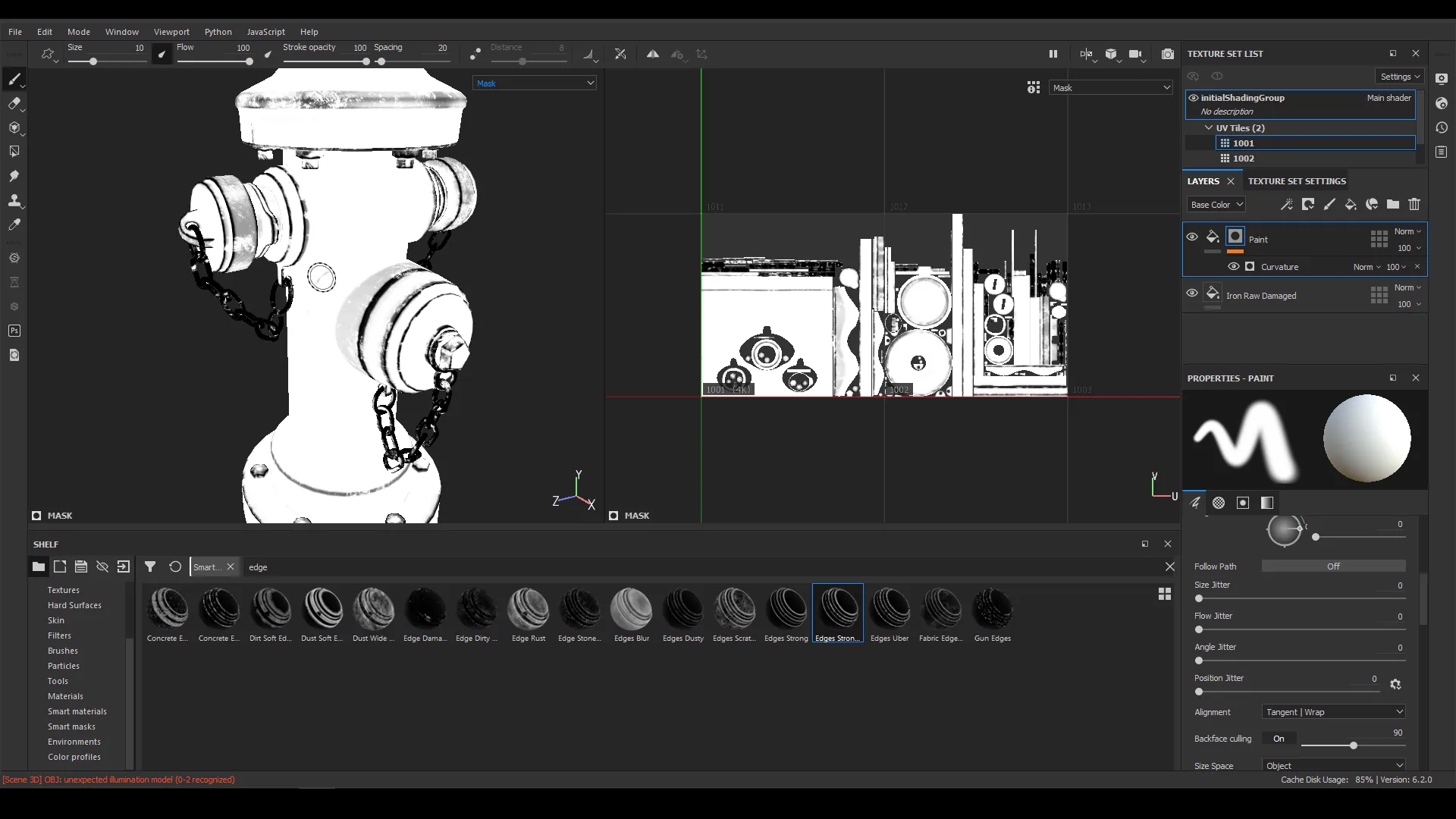
Task: Remove the Smart filter tag in shelf
Action: (x=231, y=566)
